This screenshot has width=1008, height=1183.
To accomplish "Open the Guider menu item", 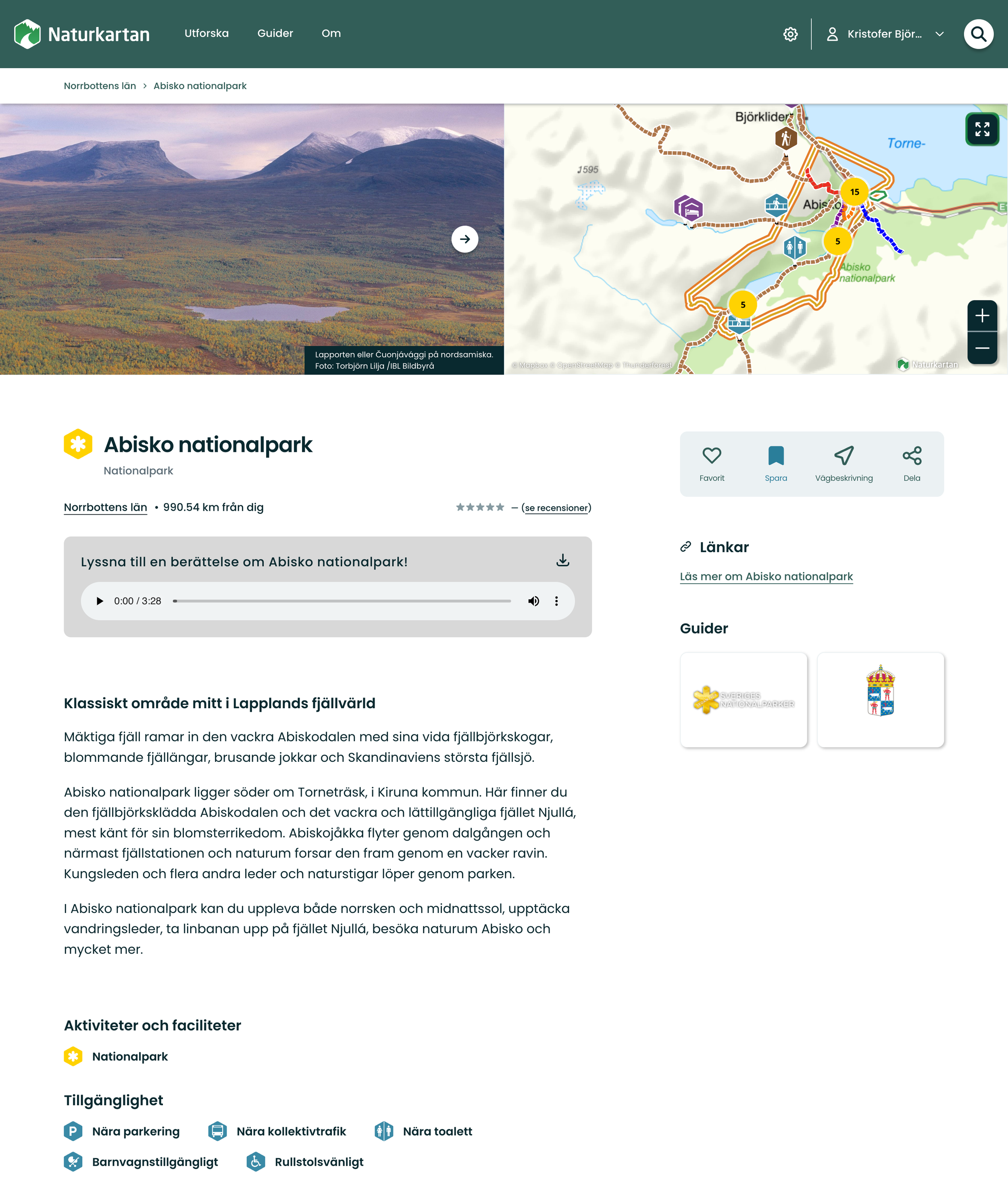I will (x=275, y=33).
